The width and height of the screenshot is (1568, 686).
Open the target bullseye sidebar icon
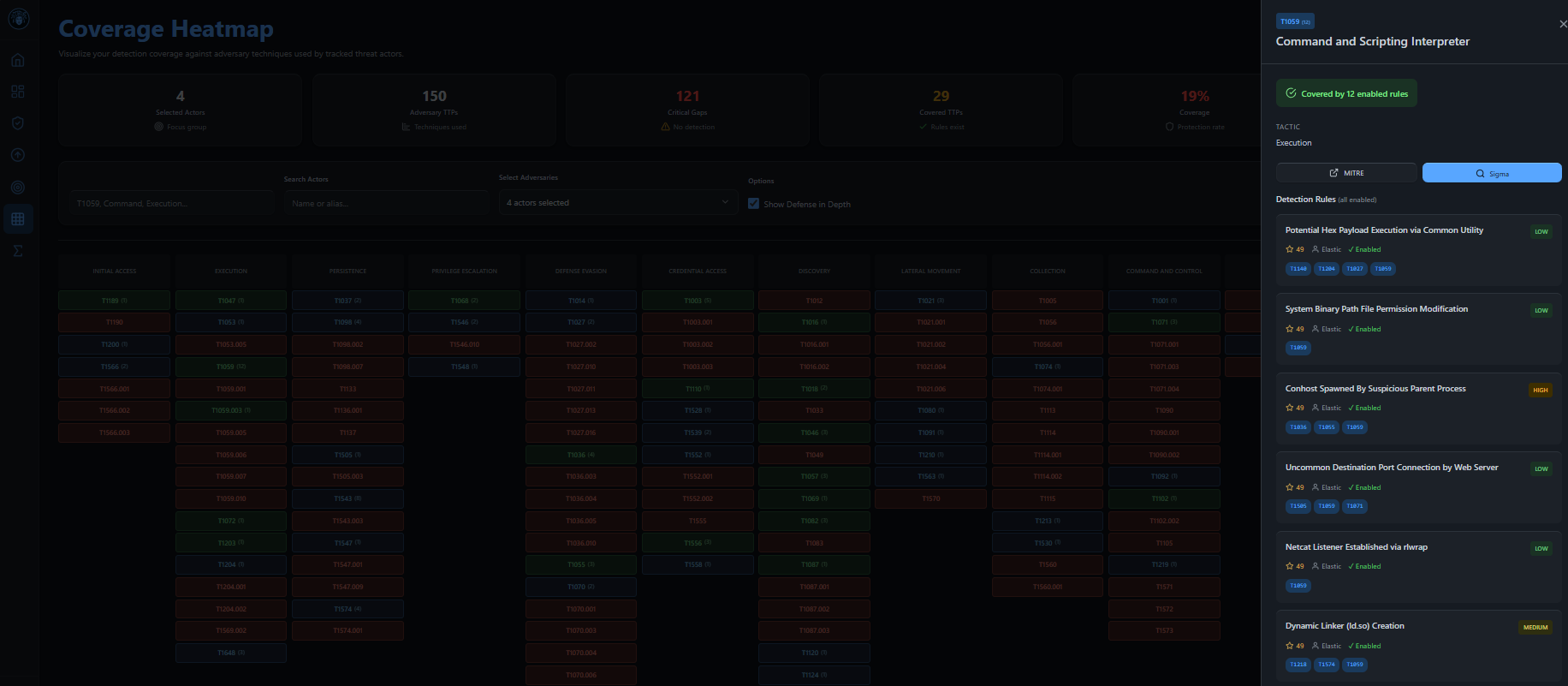18,188
